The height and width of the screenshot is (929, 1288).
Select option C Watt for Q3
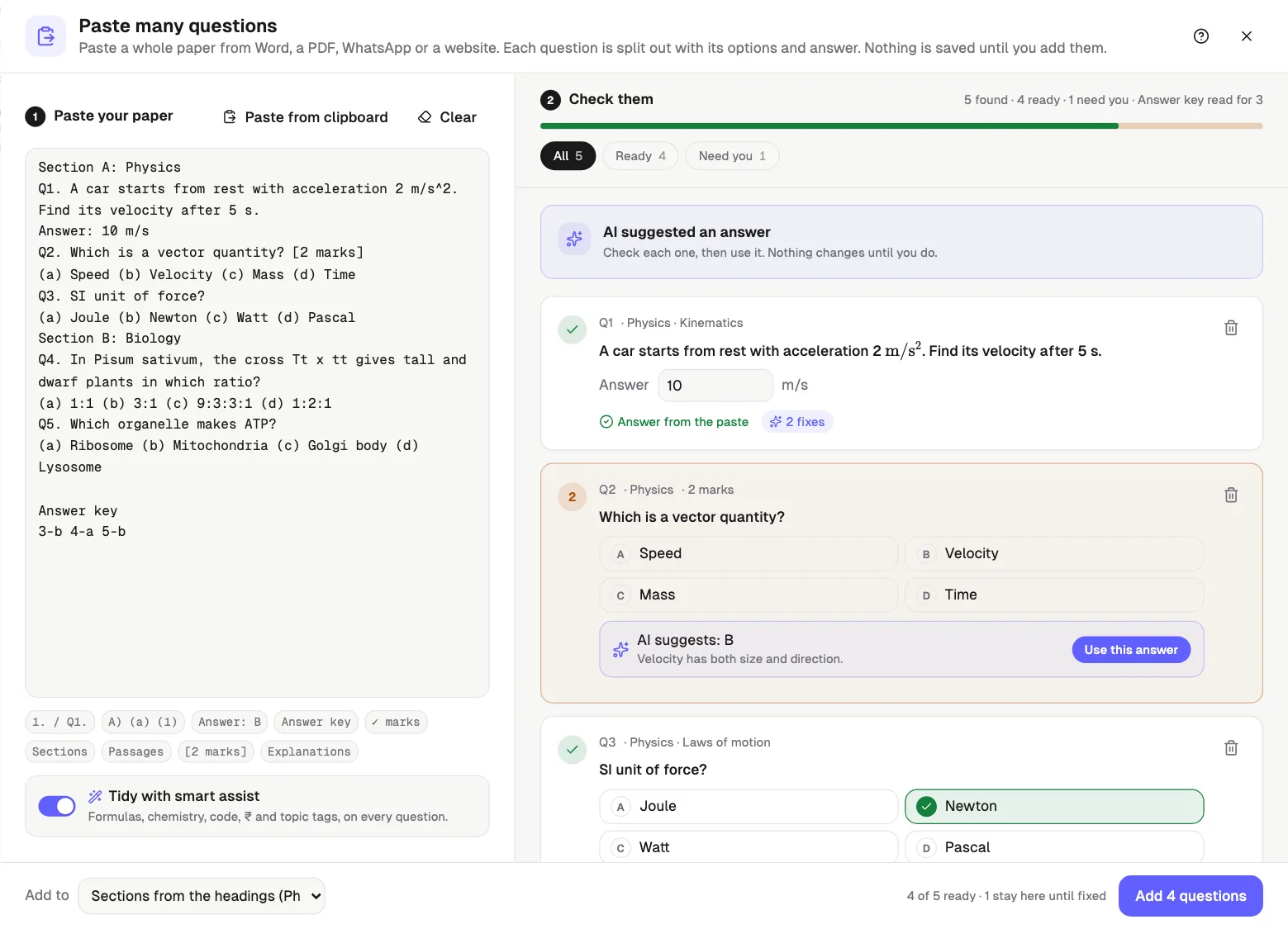[x=749, y=847]
